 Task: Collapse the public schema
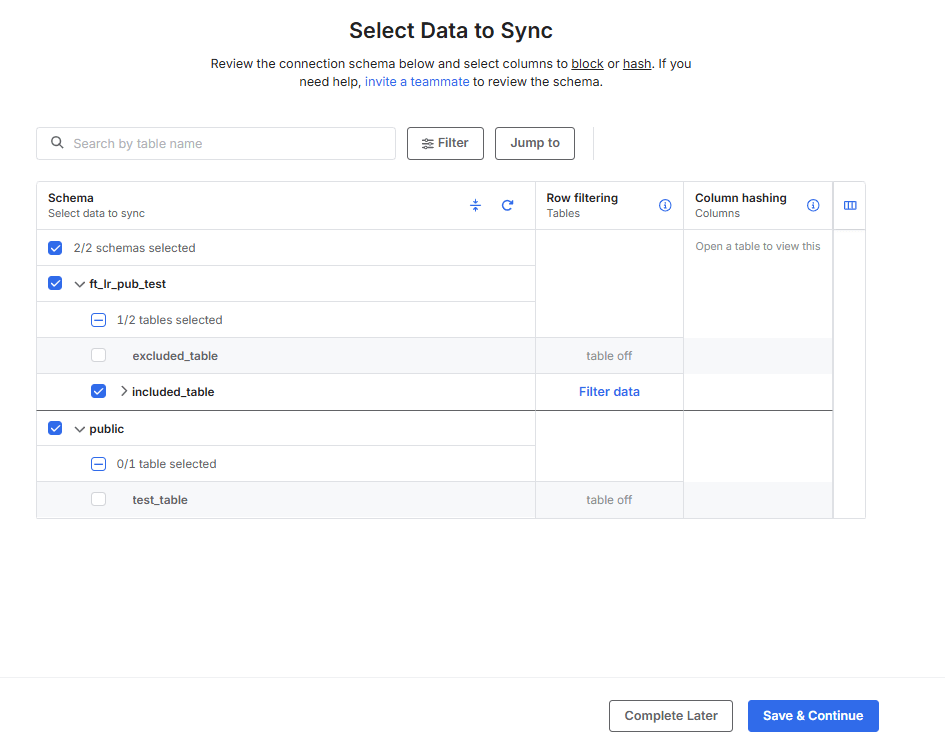click(80, 429)
